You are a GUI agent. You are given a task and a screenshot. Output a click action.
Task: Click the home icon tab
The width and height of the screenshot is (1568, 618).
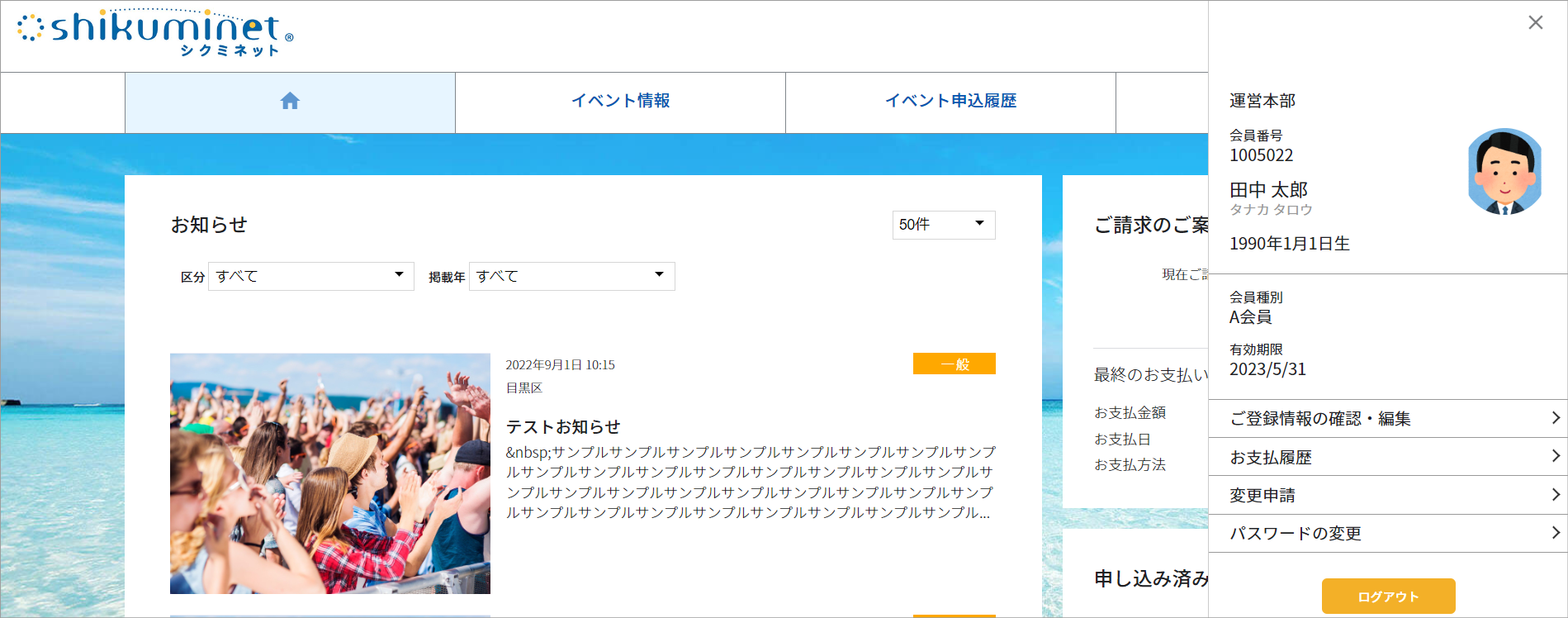(290, 102)
